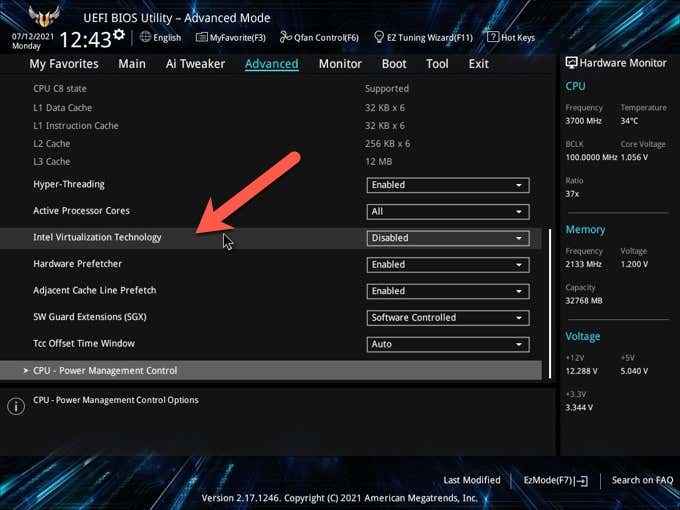Click Last Modified button

pyautogui.click(x=472, y=480)
